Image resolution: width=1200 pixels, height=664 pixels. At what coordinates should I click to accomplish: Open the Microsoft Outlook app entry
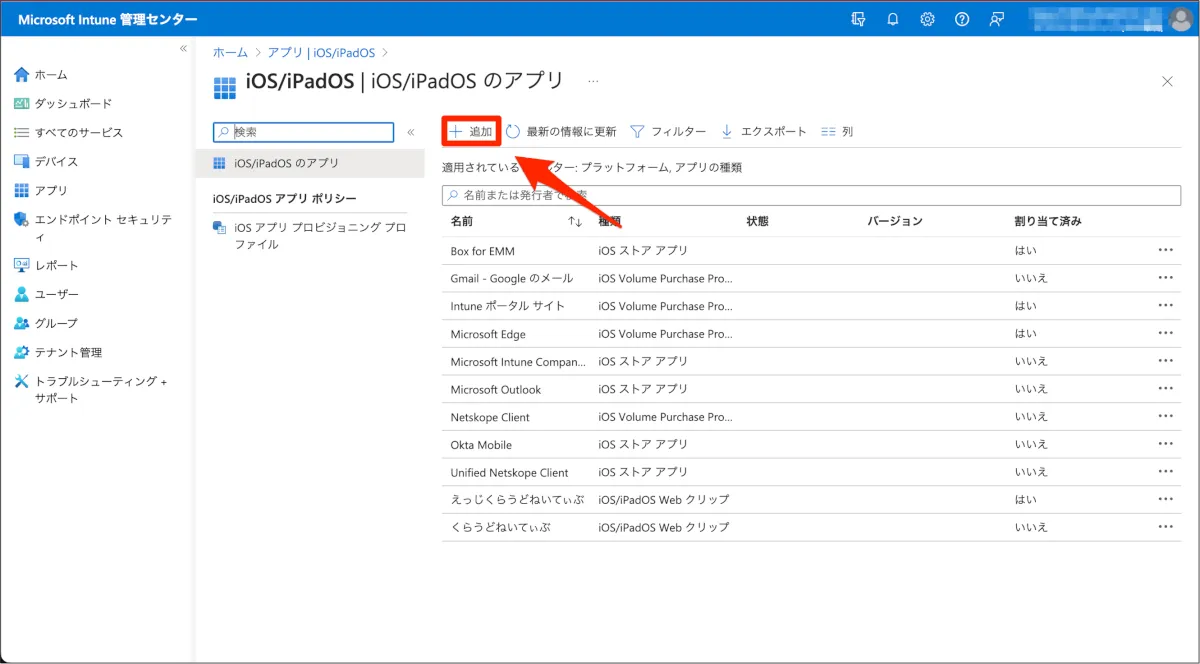point(496,390)
